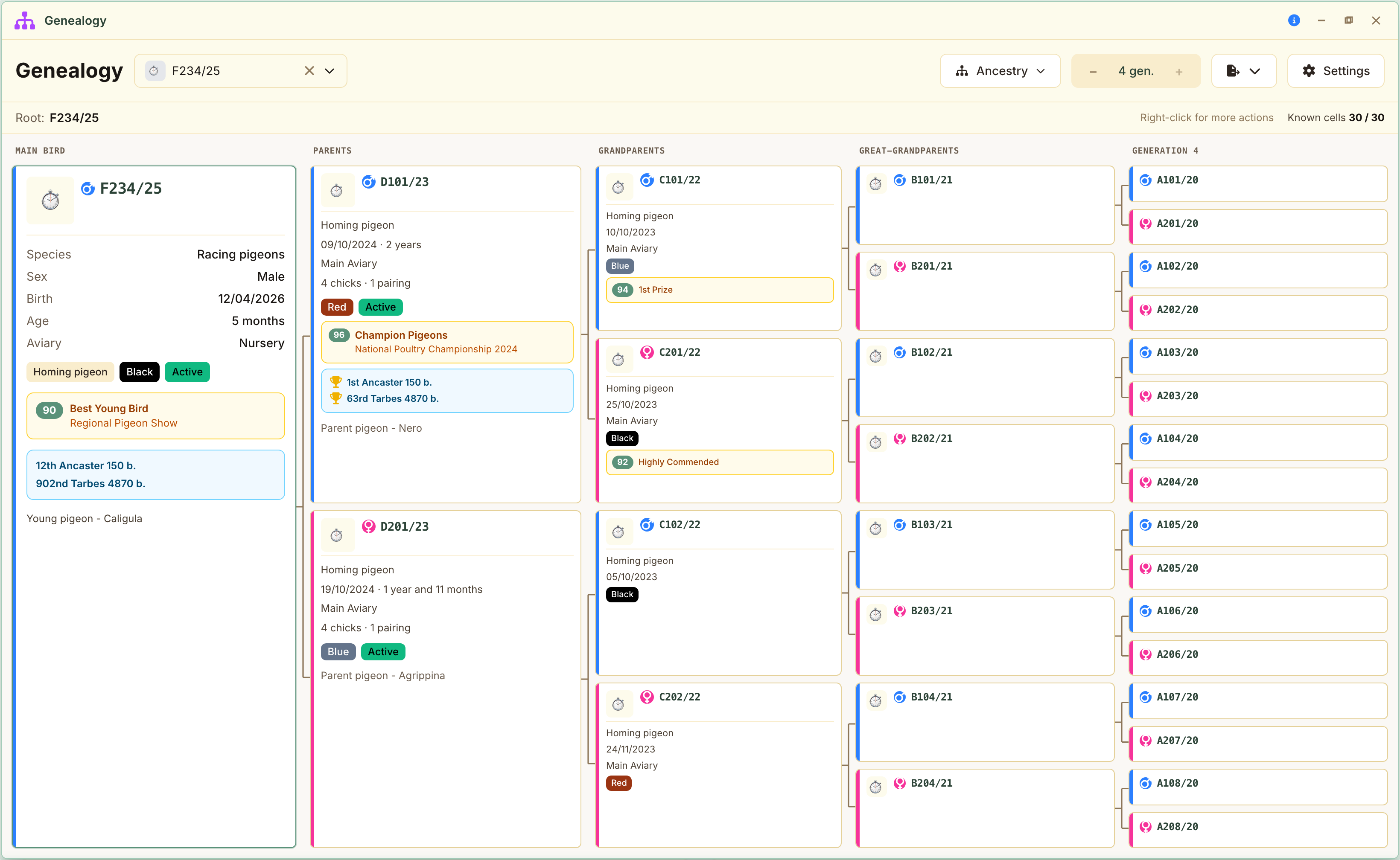Click the male icon on D101/23 card

(x=368, y=181)
